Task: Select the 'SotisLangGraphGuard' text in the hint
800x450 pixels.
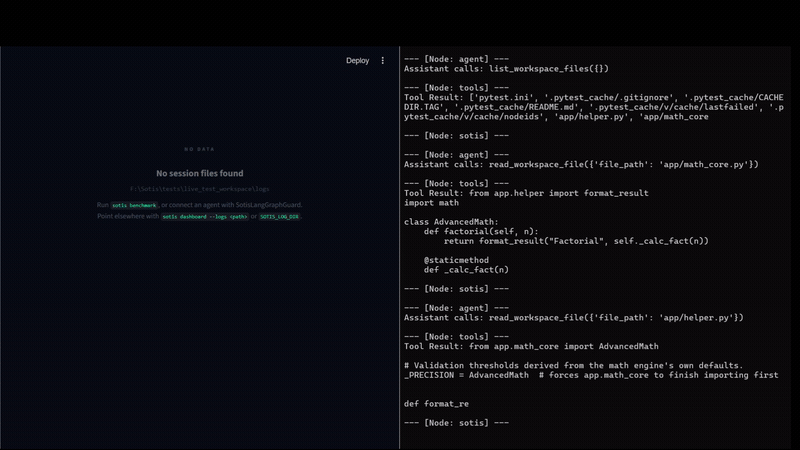Action: coord(268,205)
